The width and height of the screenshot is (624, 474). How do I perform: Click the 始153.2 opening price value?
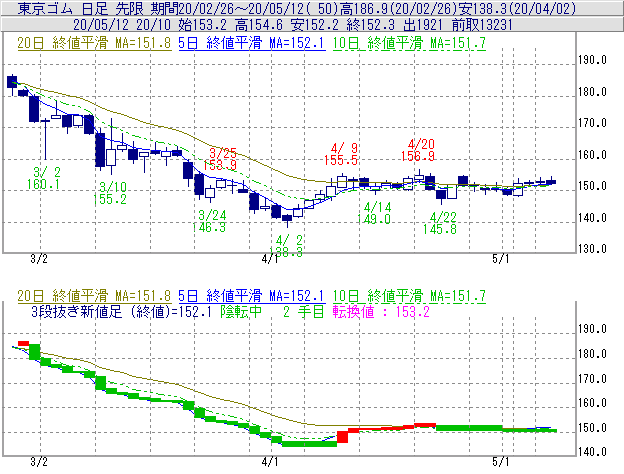pyautogui.click(x=203, y=25)
